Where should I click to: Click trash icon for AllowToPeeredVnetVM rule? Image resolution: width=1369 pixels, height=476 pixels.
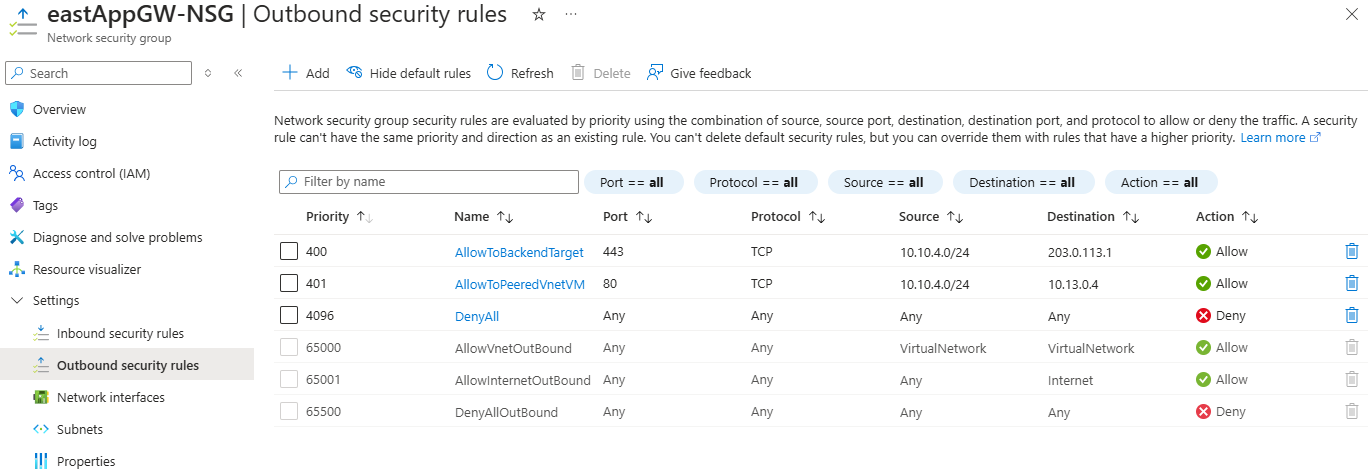[x=1352, y=284]
